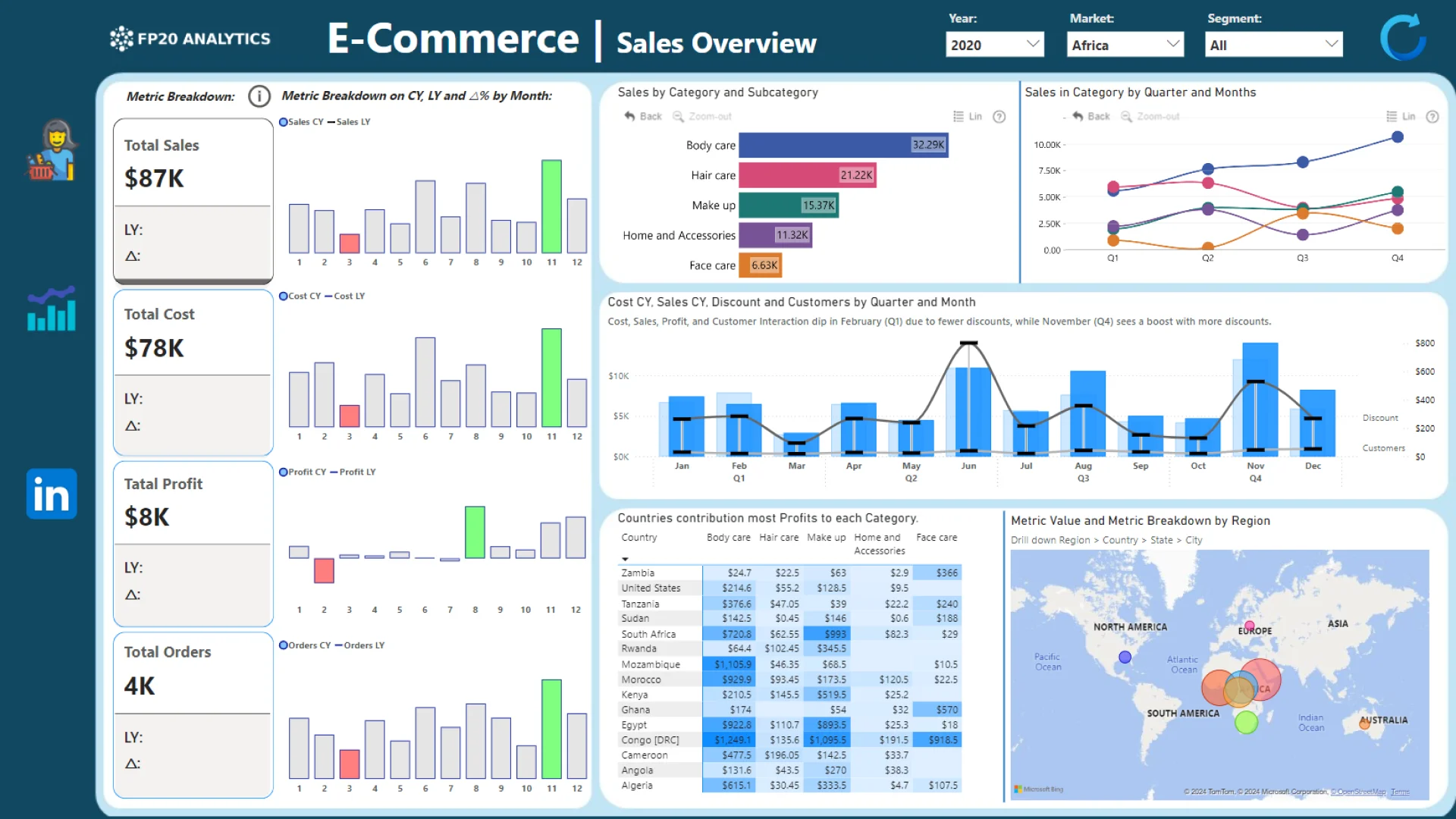Click the Hair care 21.22K bar
1456x819 pixels.
(x=808, y=175)
